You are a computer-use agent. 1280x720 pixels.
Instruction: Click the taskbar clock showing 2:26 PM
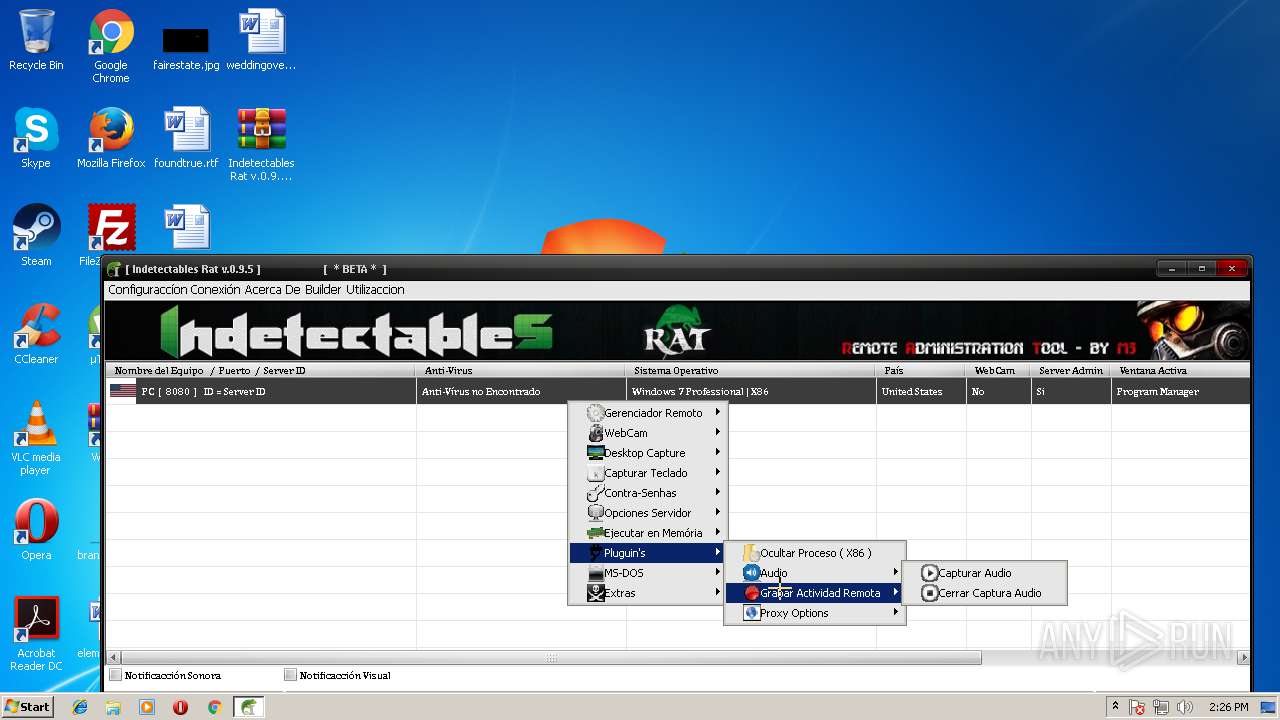1228,707
